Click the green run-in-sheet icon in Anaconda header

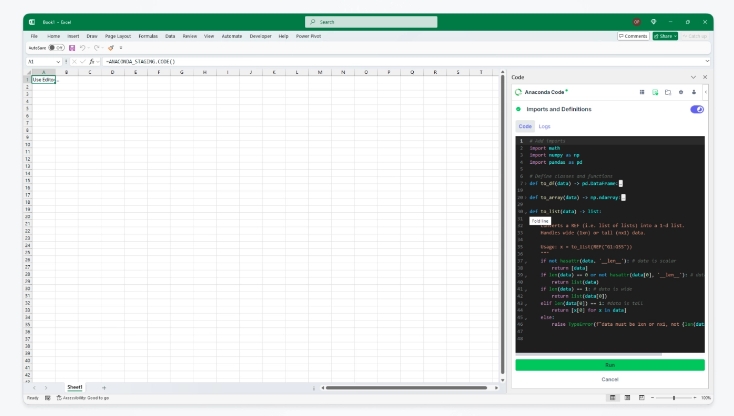(655, 92)
